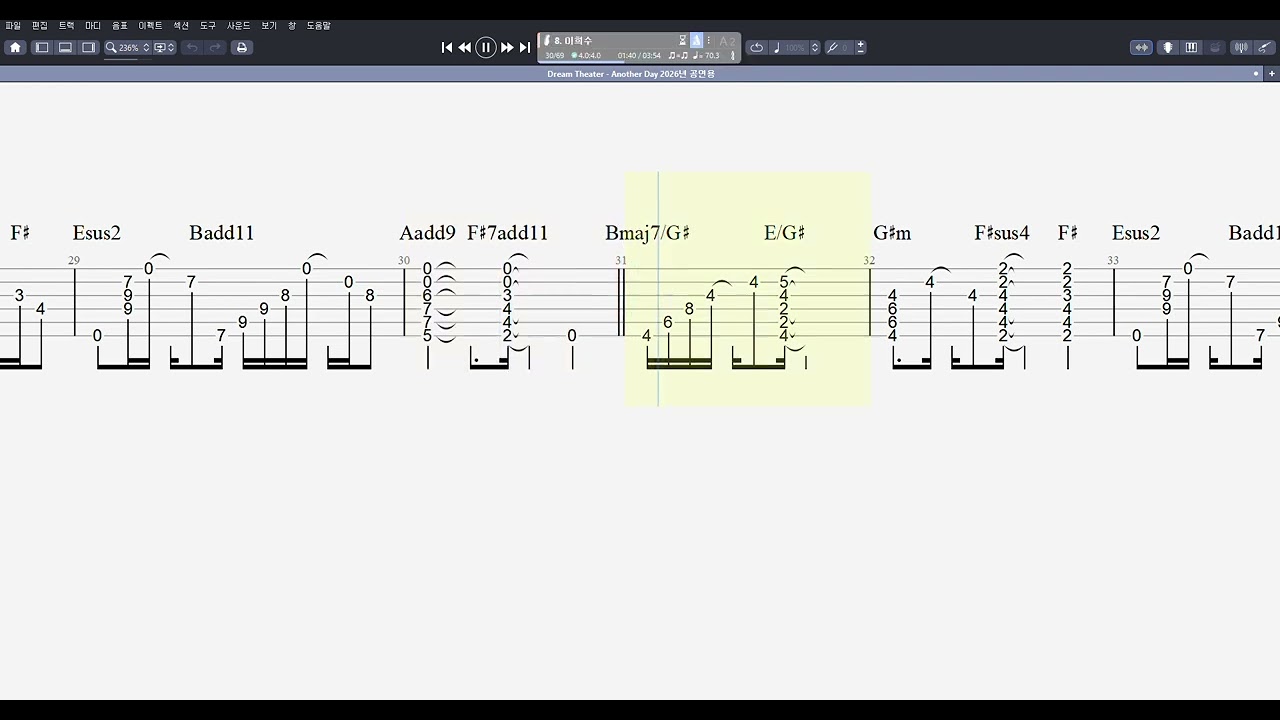Open the 창 menu
Image resolution: width=1280 pixels, height=720 pixels.
(292, 25)
